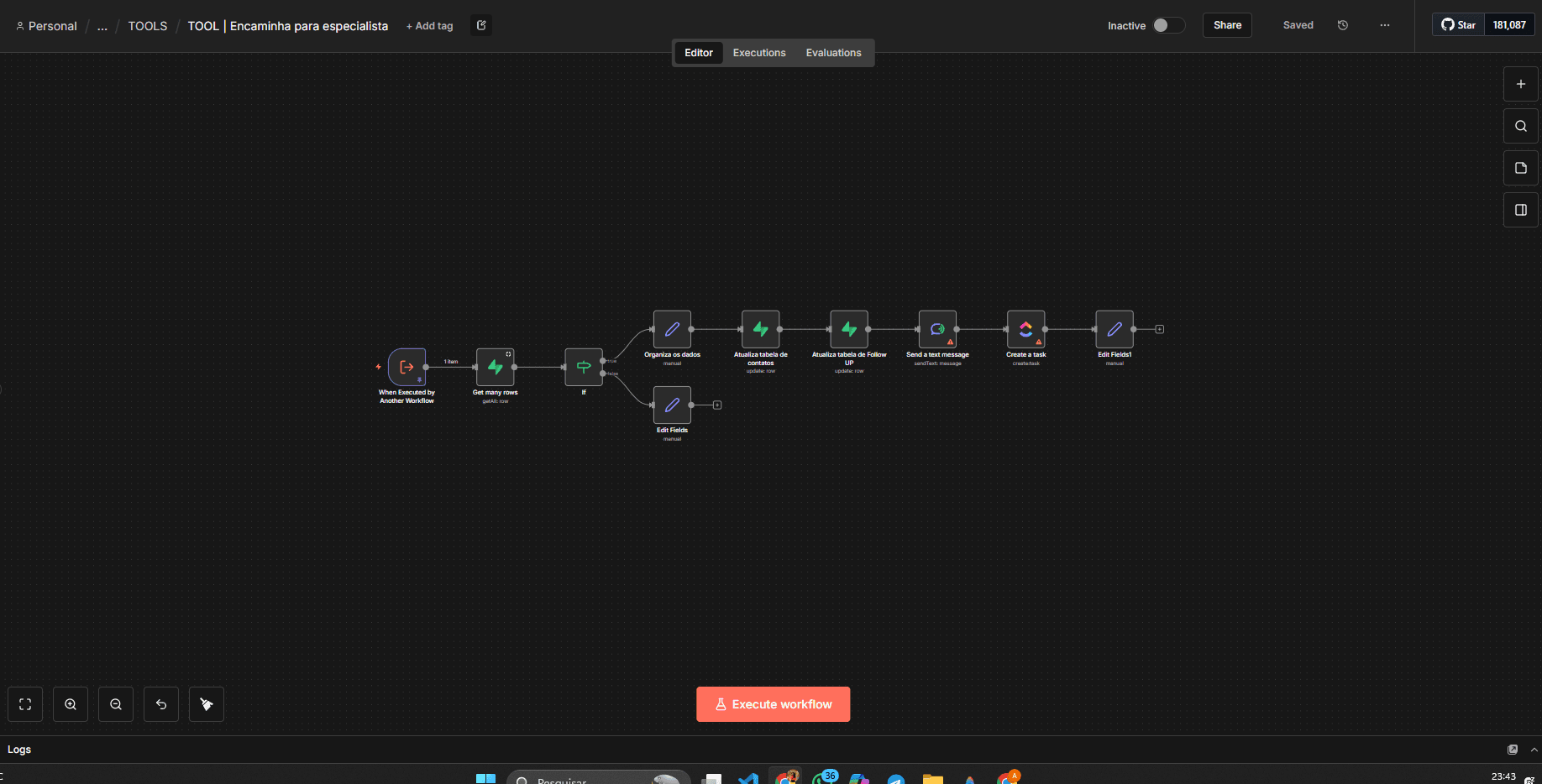Screen dimensions: 1542x784
Task: Open the "Get many rows" node
Action: [x=495, y=367]
